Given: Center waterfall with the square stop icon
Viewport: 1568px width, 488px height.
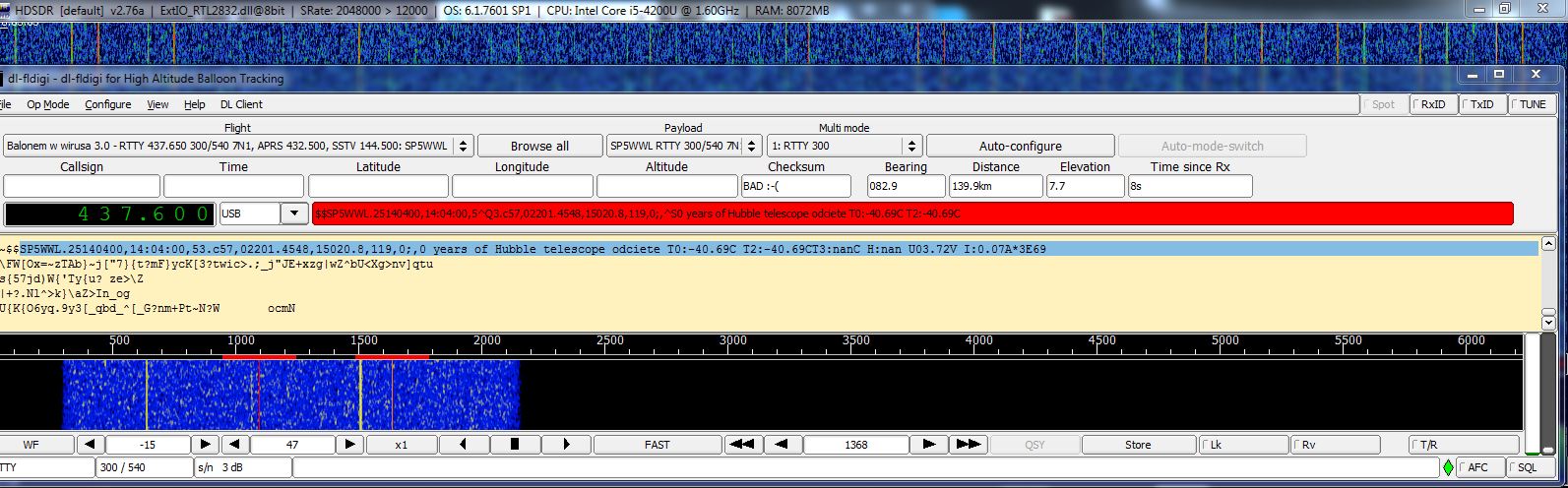Looking at the screenshot, I should pyautogui.click(x=514, y=445).
